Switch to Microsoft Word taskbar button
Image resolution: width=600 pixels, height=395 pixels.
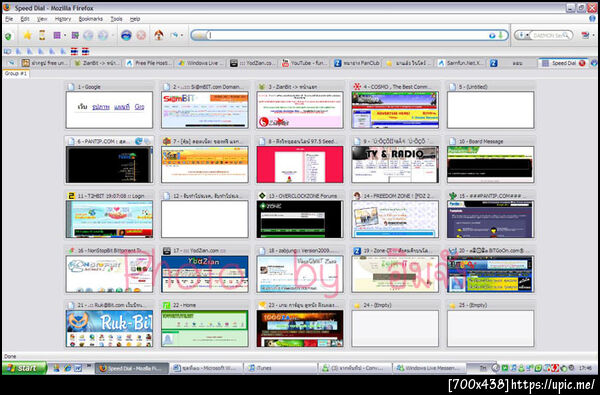[x=206, y=368]
